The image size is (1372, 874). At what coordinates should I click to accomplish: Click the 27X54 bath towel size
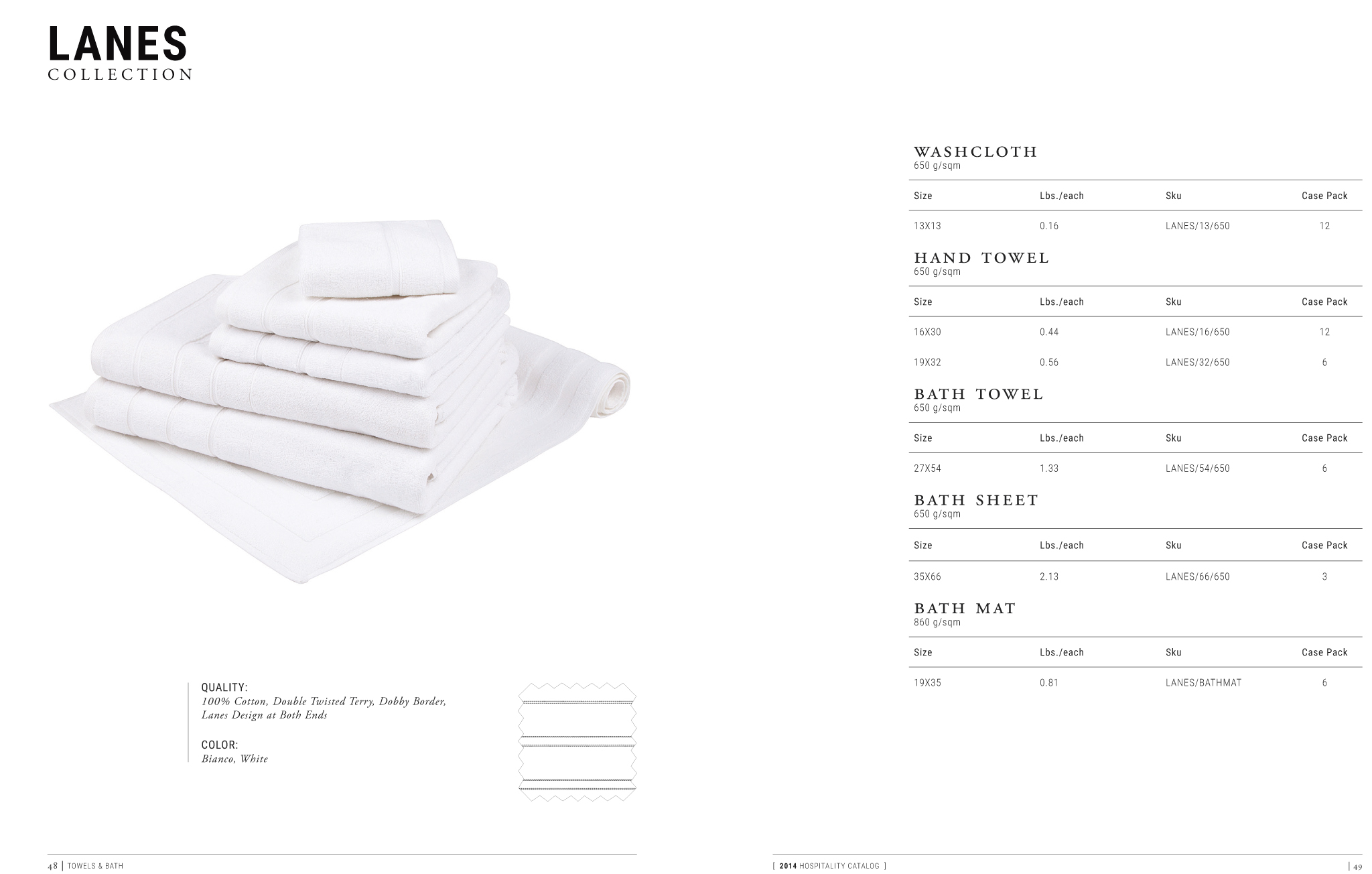(x=927, y=469)
